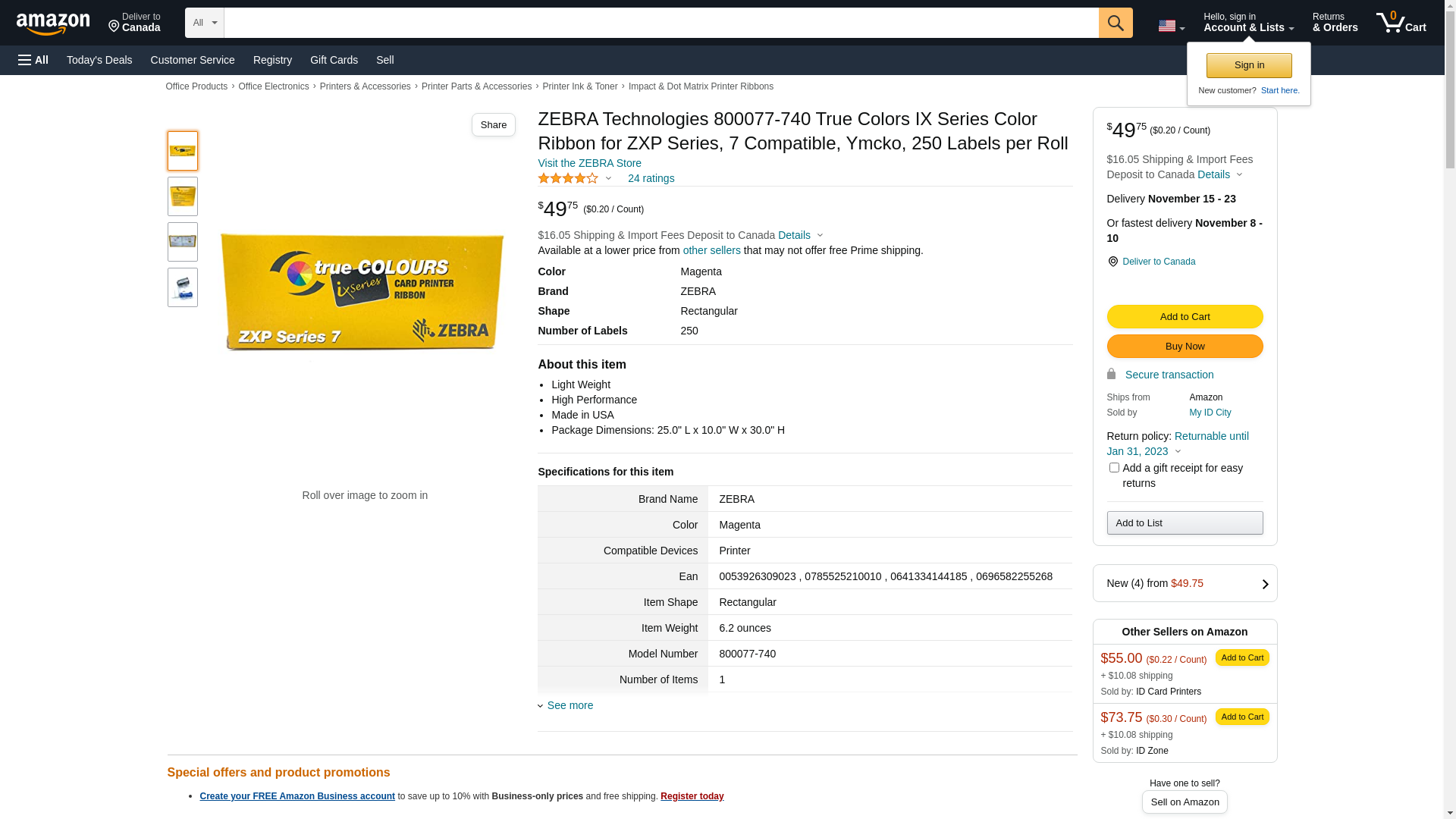Screen dimensions: 1456x819
Task: Click the star rating icon
Action: 568,178
